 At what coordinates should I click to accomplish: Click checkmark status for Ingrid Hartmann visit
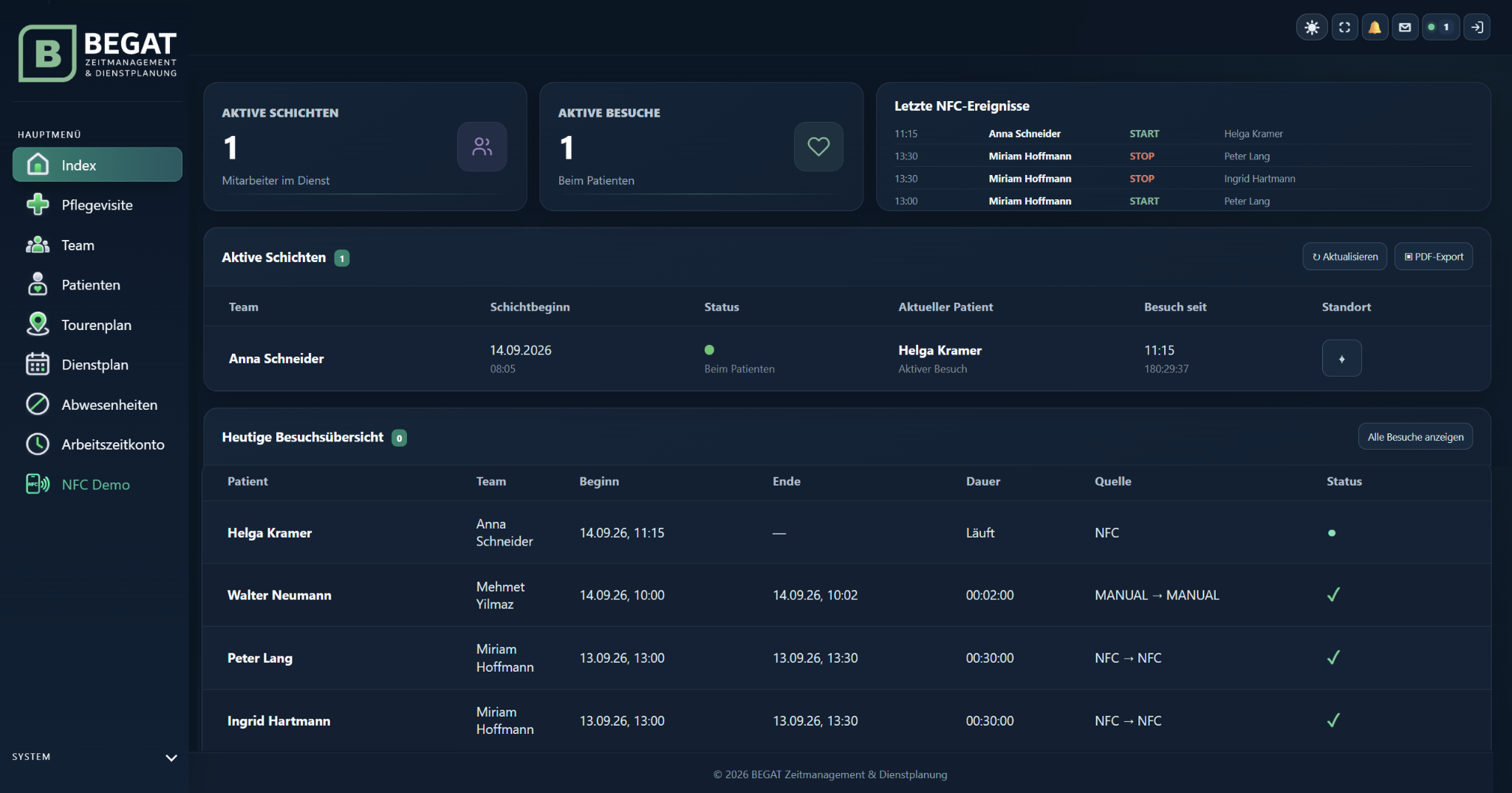click(x=1333, y=720)
